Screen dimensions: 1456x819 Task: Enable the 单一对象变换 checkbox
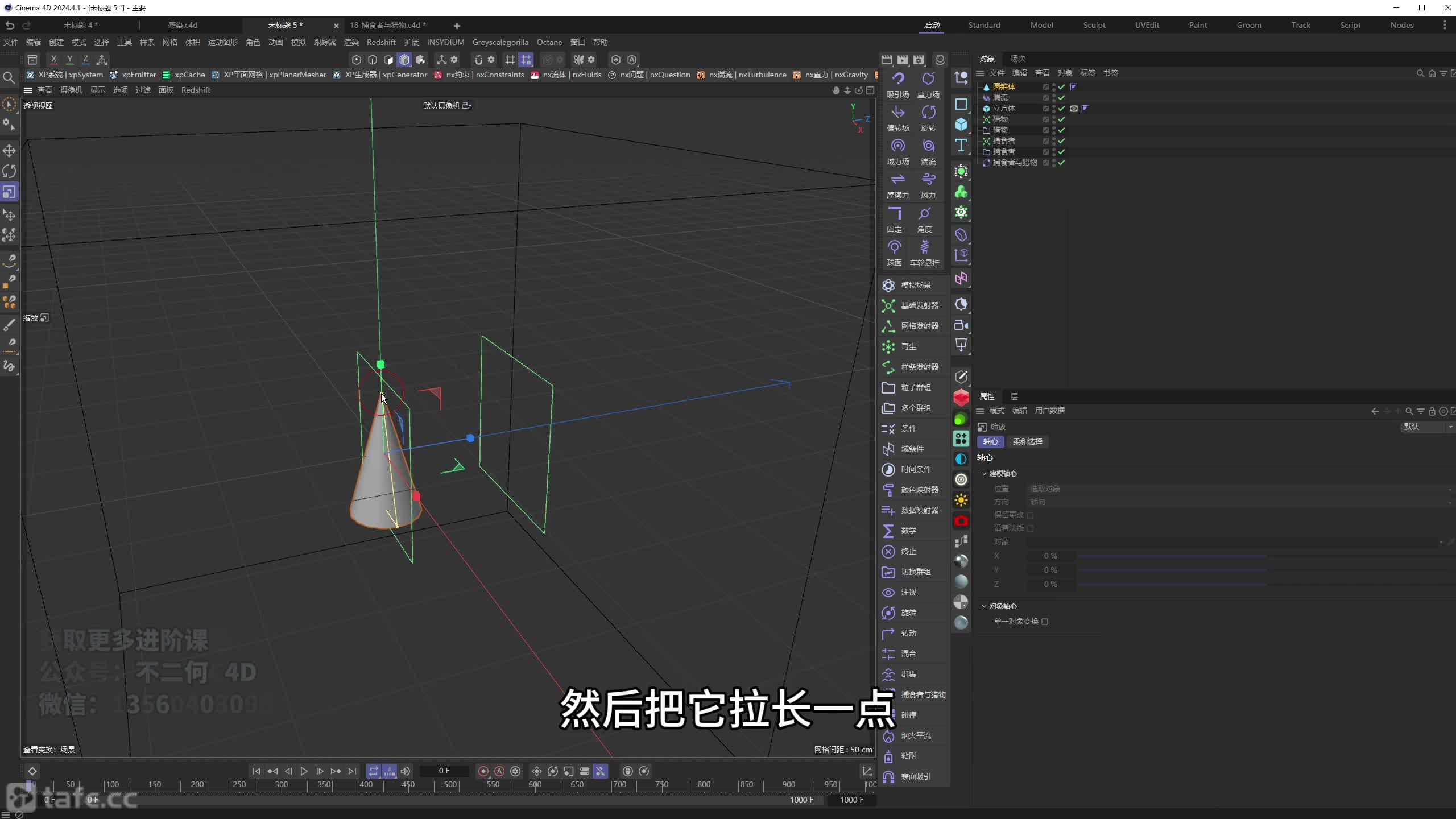pyautogui.click(x=1045, y=622)
